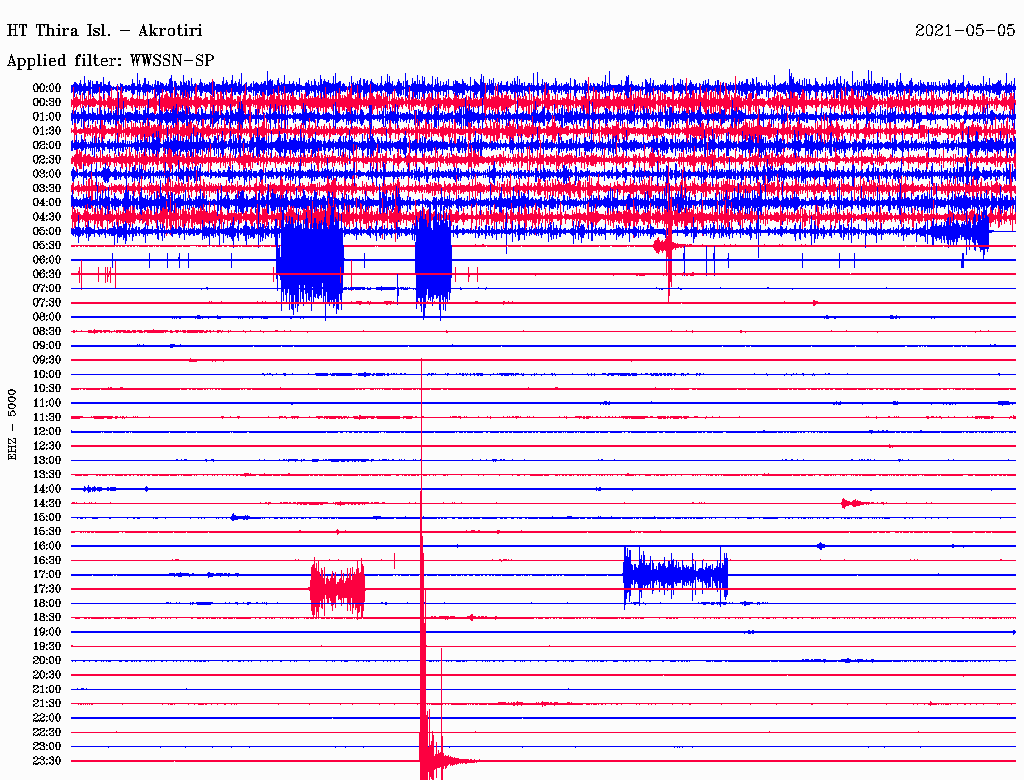The image size is (1024, 780).
Task: Click the 16:00 time label
Action: tap(47, 546)
